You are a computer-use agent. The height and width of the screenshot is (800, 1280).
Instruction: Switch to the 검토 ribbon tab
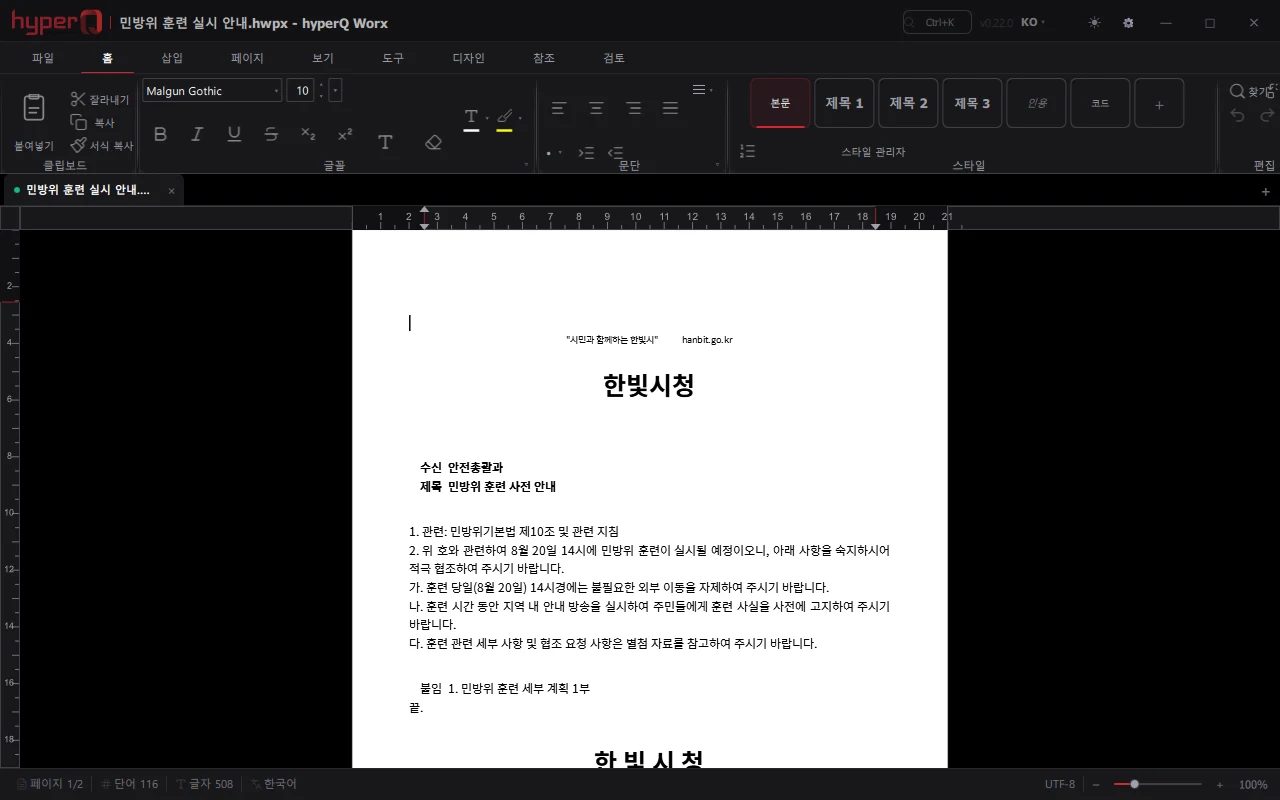pyautogui.click(x=614, y=58)
